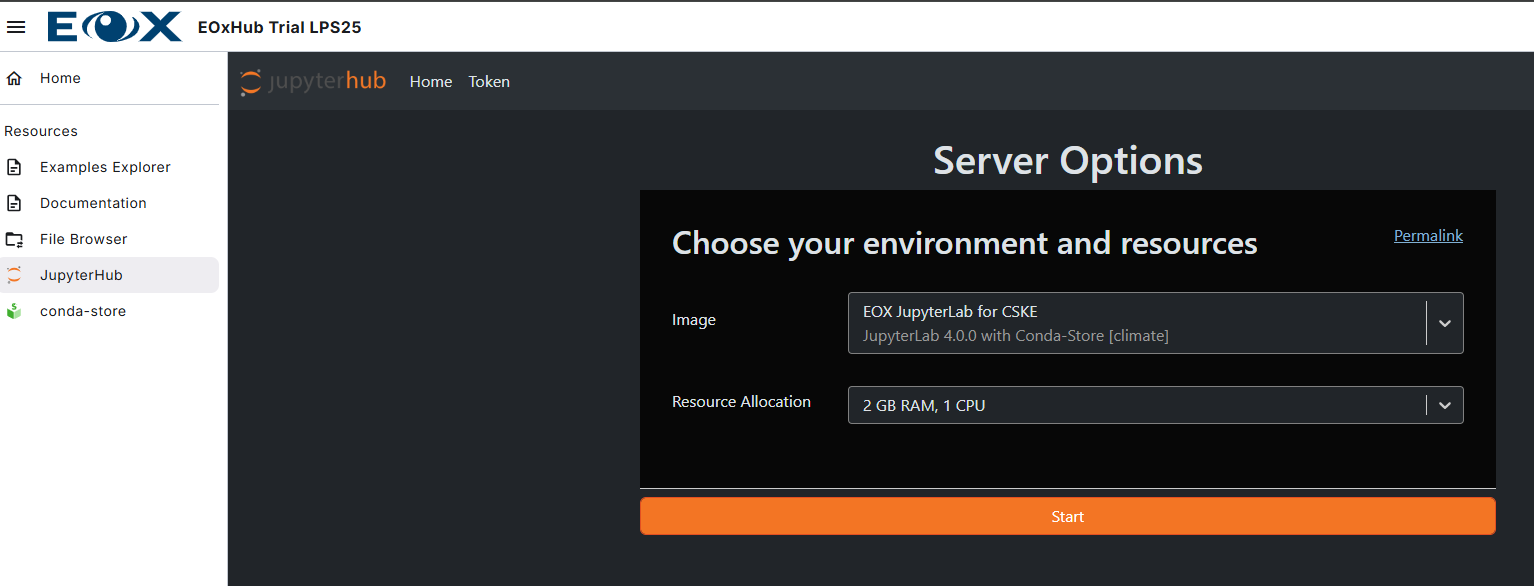
Task: Click the Home house icon in sidebar
Action: coord(14,78)
